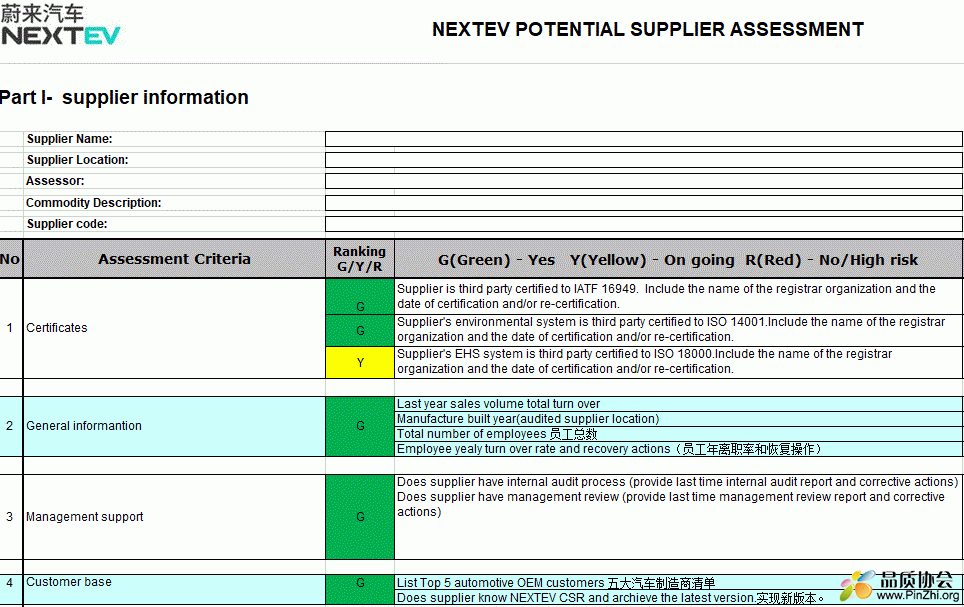The height and width of the screenshot is (607, 964).
Task: Select the yellow Y ranking cell for ISO 18000
Action: [x=360, y=362]
